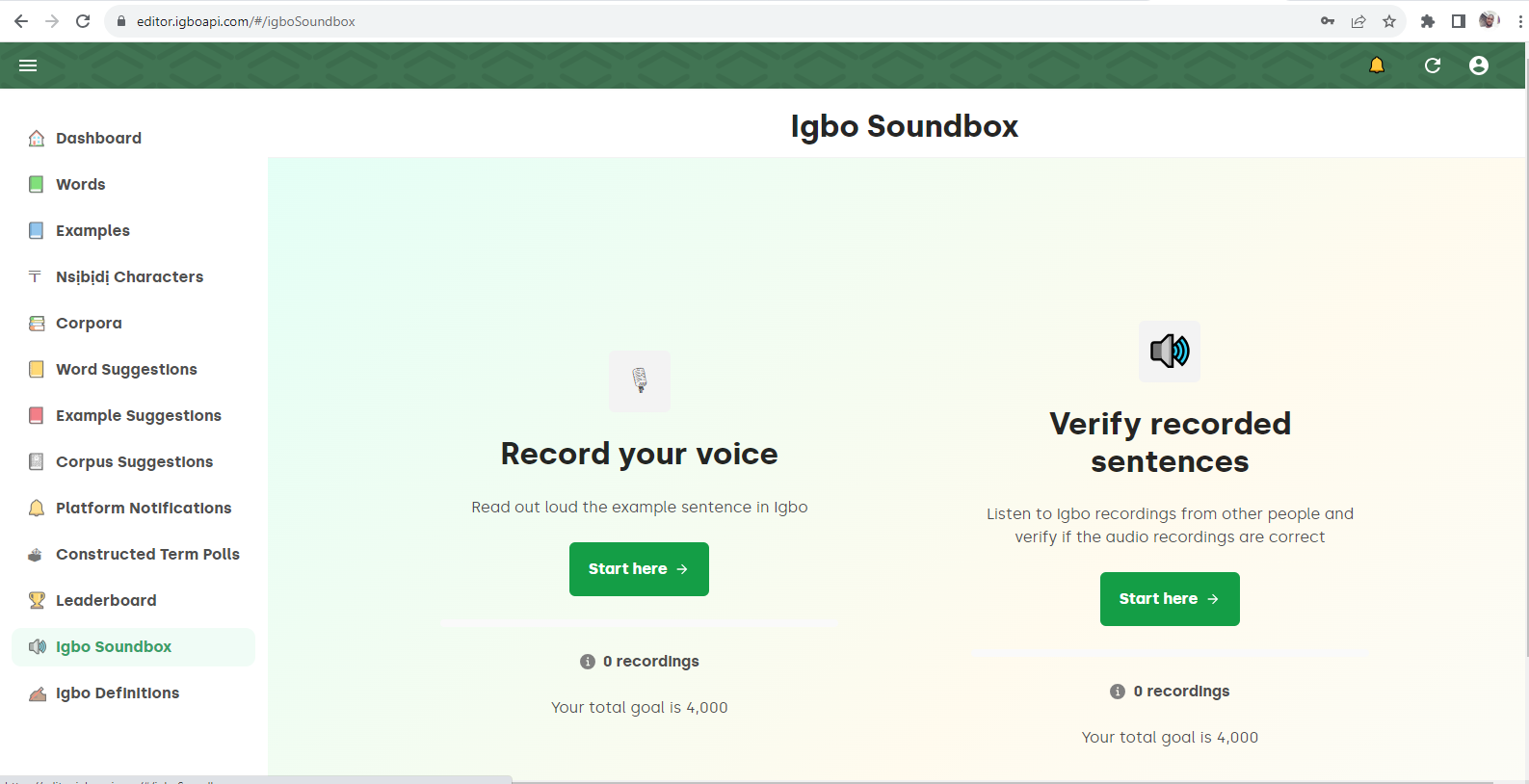Click the Verify recorded sentences heading
This screenshot has height=784, width=1529.
[1170, 442]
